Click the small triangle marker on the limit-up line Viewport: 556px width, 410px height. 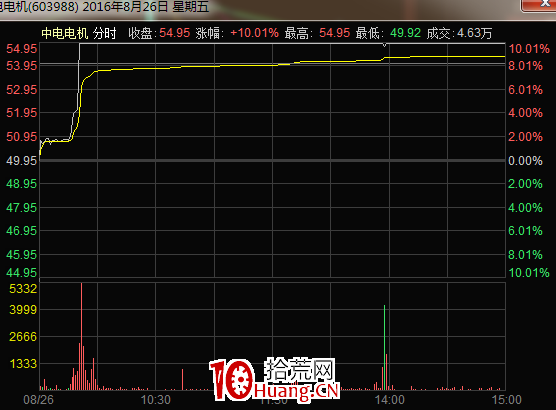pos(384,45)
